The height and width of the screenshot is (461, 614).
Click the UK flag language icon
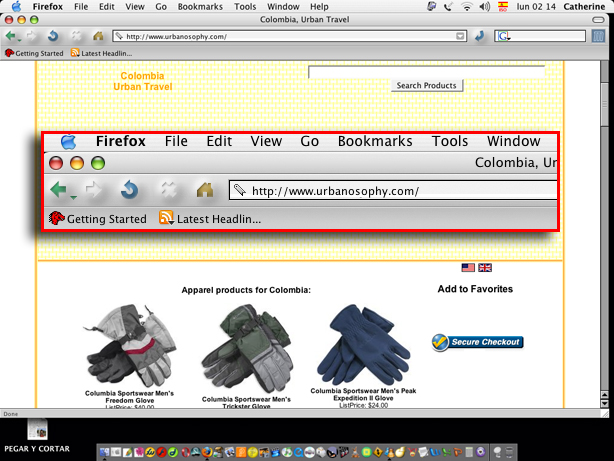(x=485, y=268)
